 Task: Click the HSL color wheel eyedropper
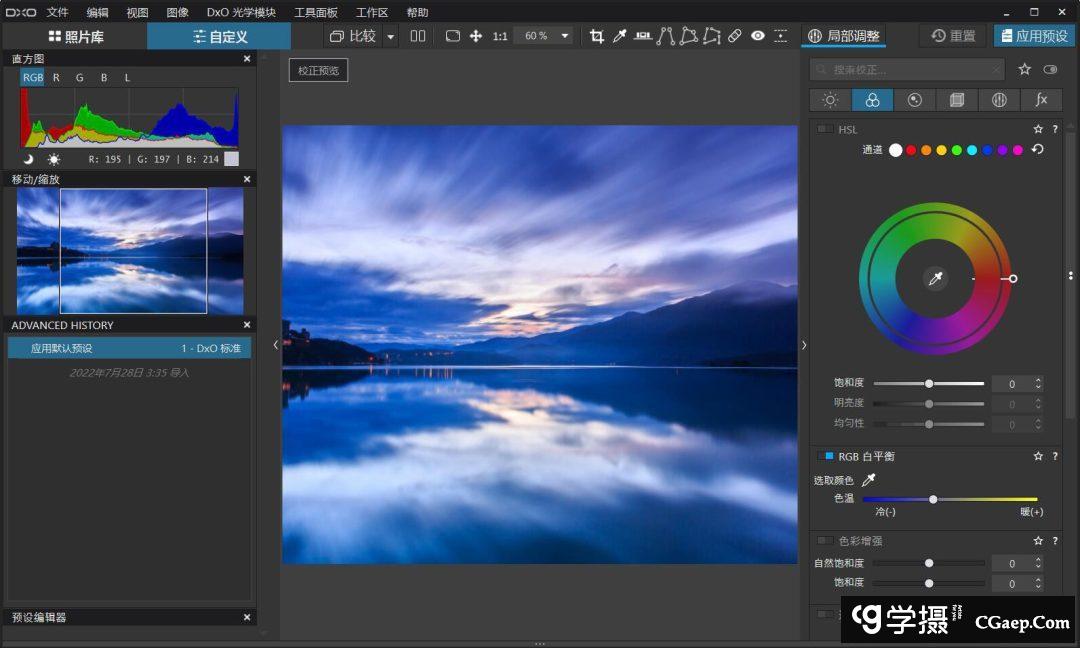pyautogui.click(x=936, y=279)
